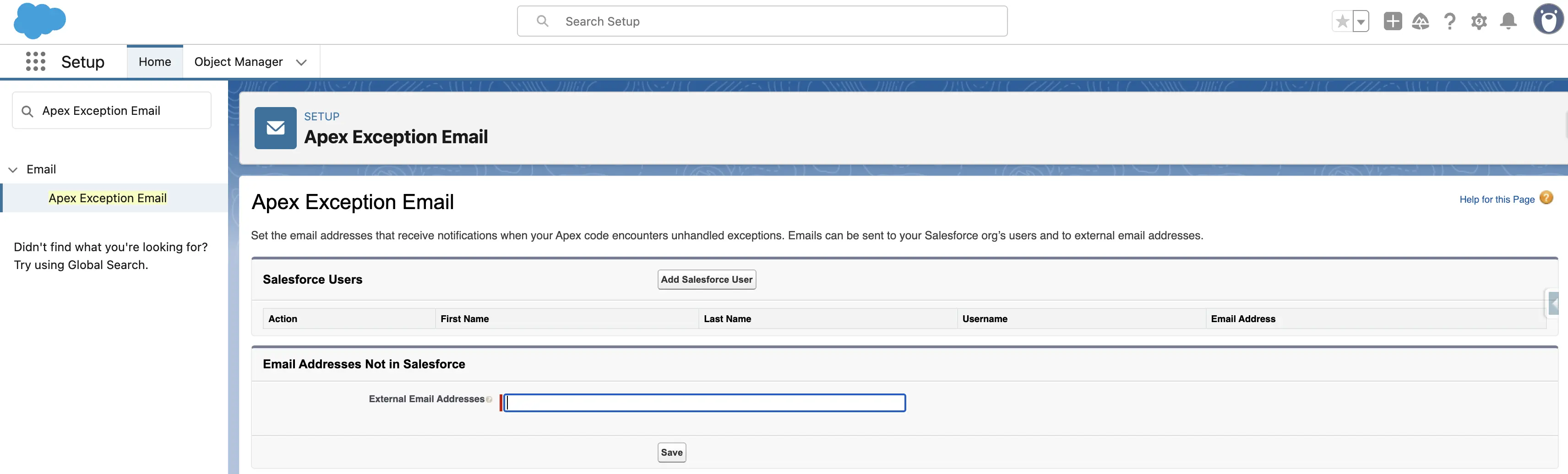Screen dimensions: 1568x474
Task: Switch to the Home tab
Action: pyautogui.click(x=155, y=62)
